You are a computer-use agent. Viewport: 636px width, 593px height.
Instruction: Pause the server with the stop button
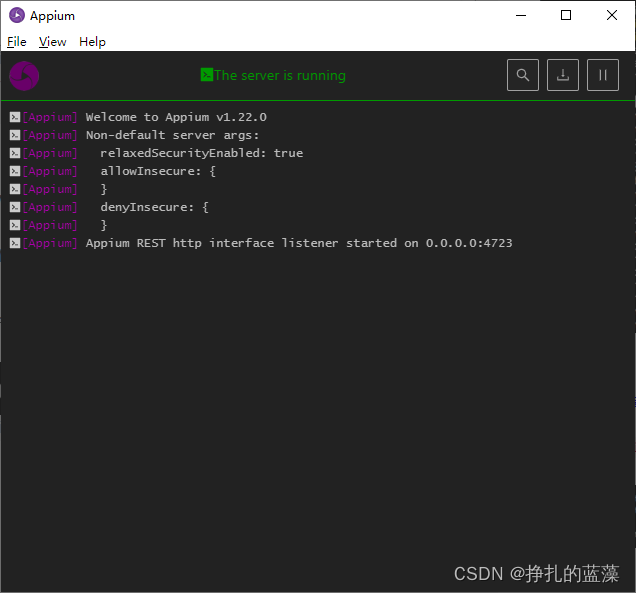603,75
